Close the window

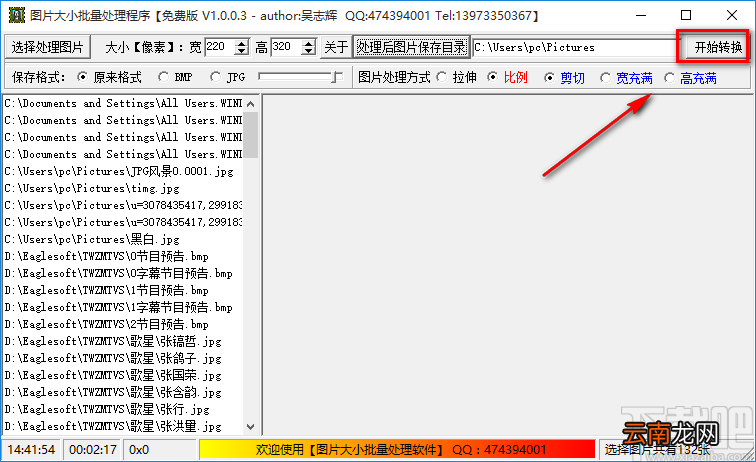(x=731, y=15)
